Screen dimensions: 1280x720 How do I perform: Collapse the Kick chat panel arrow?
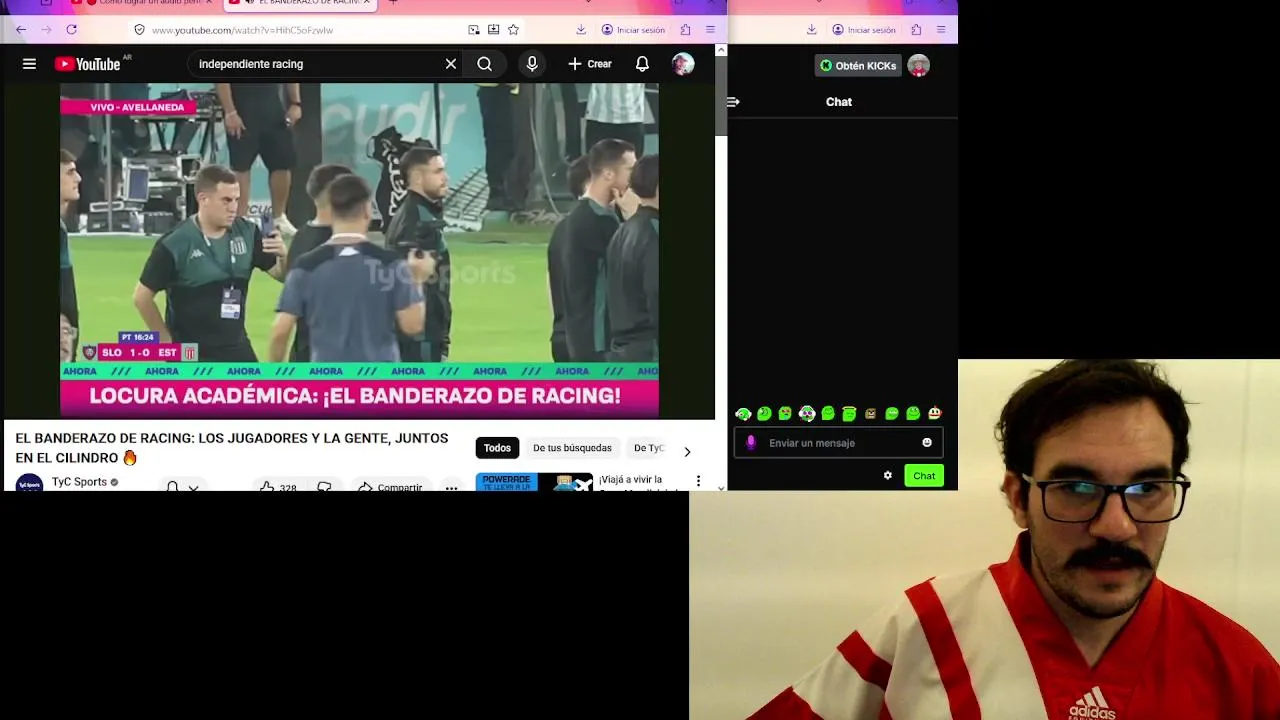(733, 102)
